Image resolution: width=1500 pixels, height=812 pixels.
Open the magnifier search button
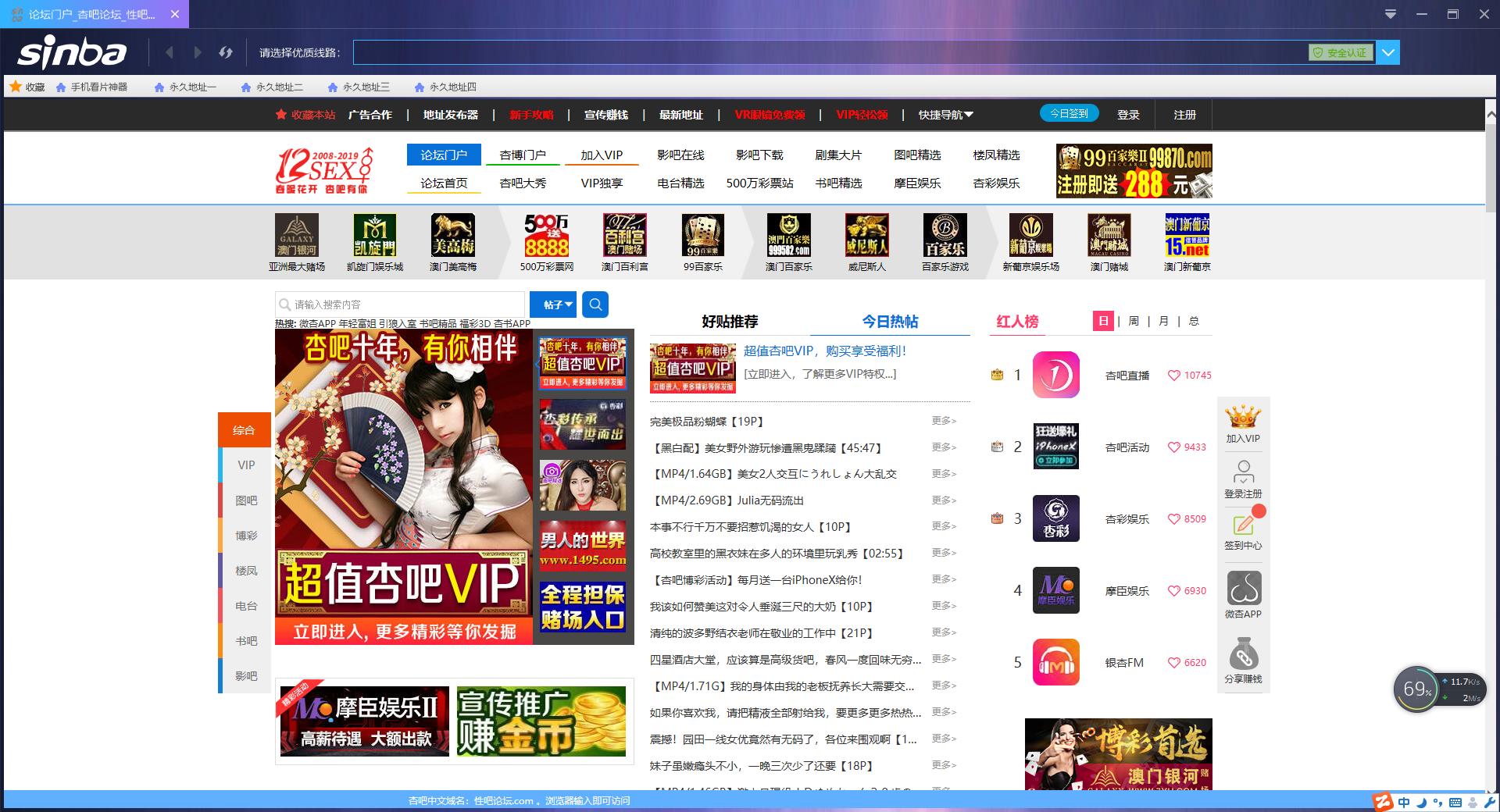[x=595, y=304]
